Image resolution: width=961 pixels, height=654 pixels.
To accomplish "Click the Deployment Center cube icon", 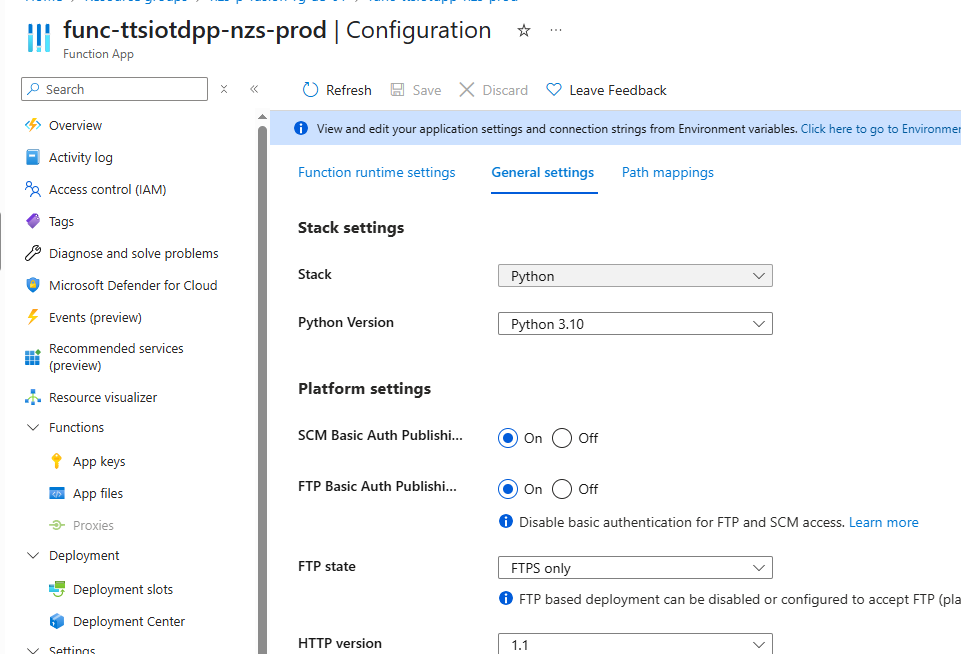I will tap(57, 621).
